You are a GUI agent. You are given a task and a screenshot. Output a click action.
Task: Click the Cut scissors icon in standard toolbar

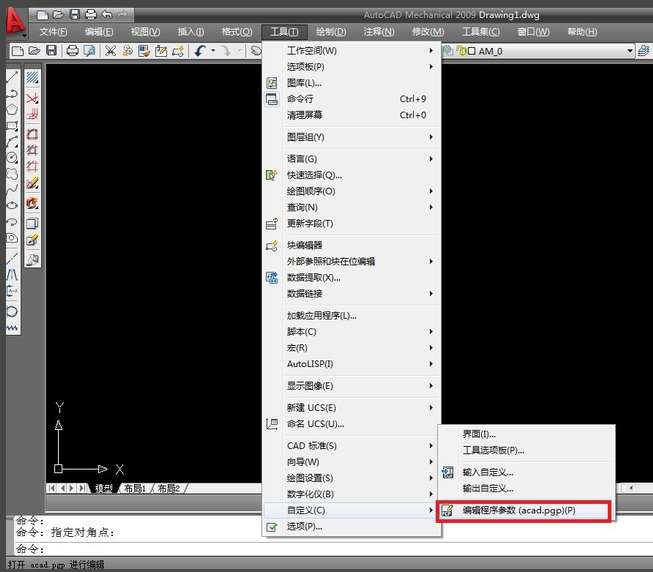click(110, 51)
